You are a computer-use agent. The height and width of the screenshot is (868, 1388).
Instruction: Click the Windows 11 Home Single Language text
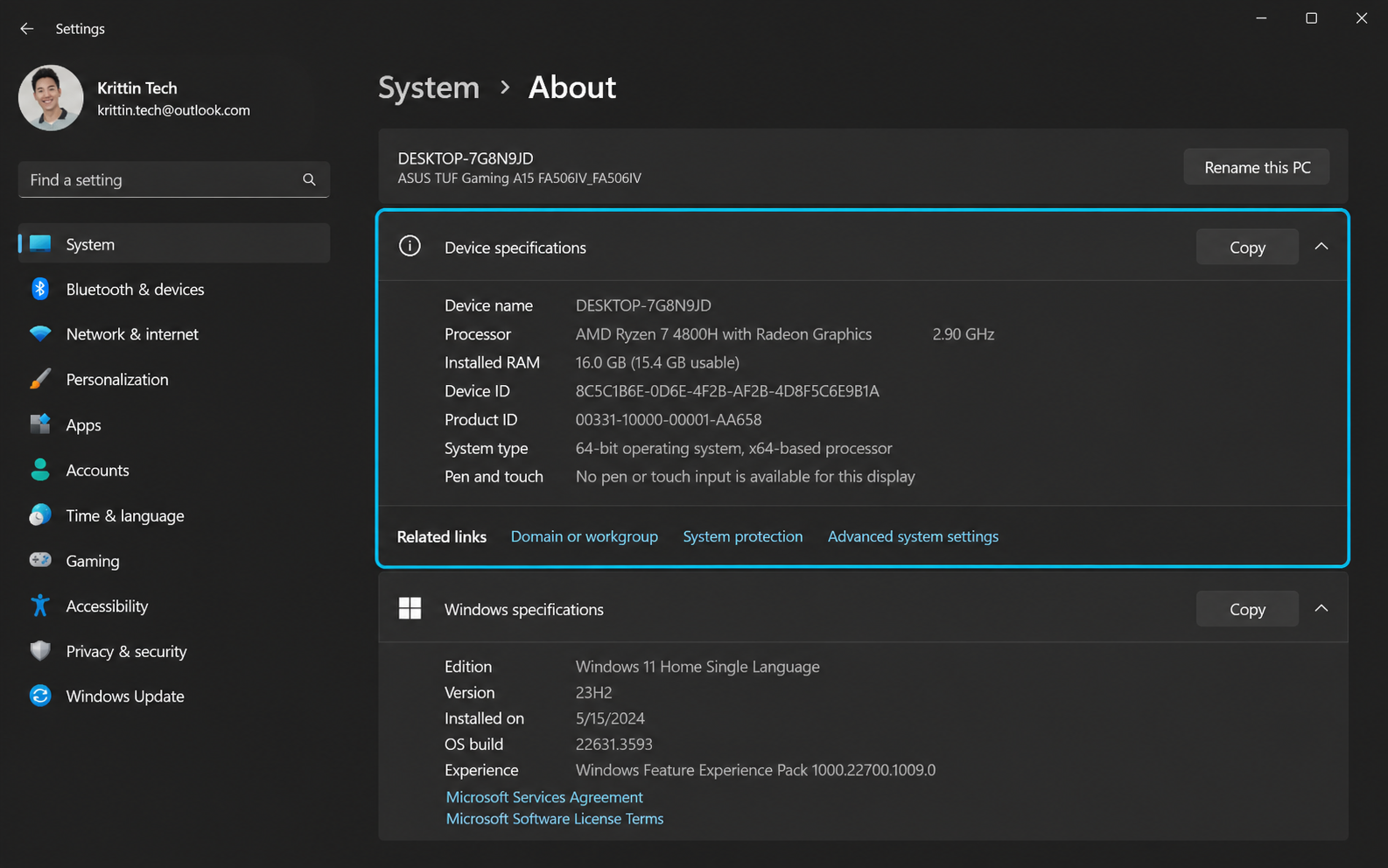pos(698,667)
